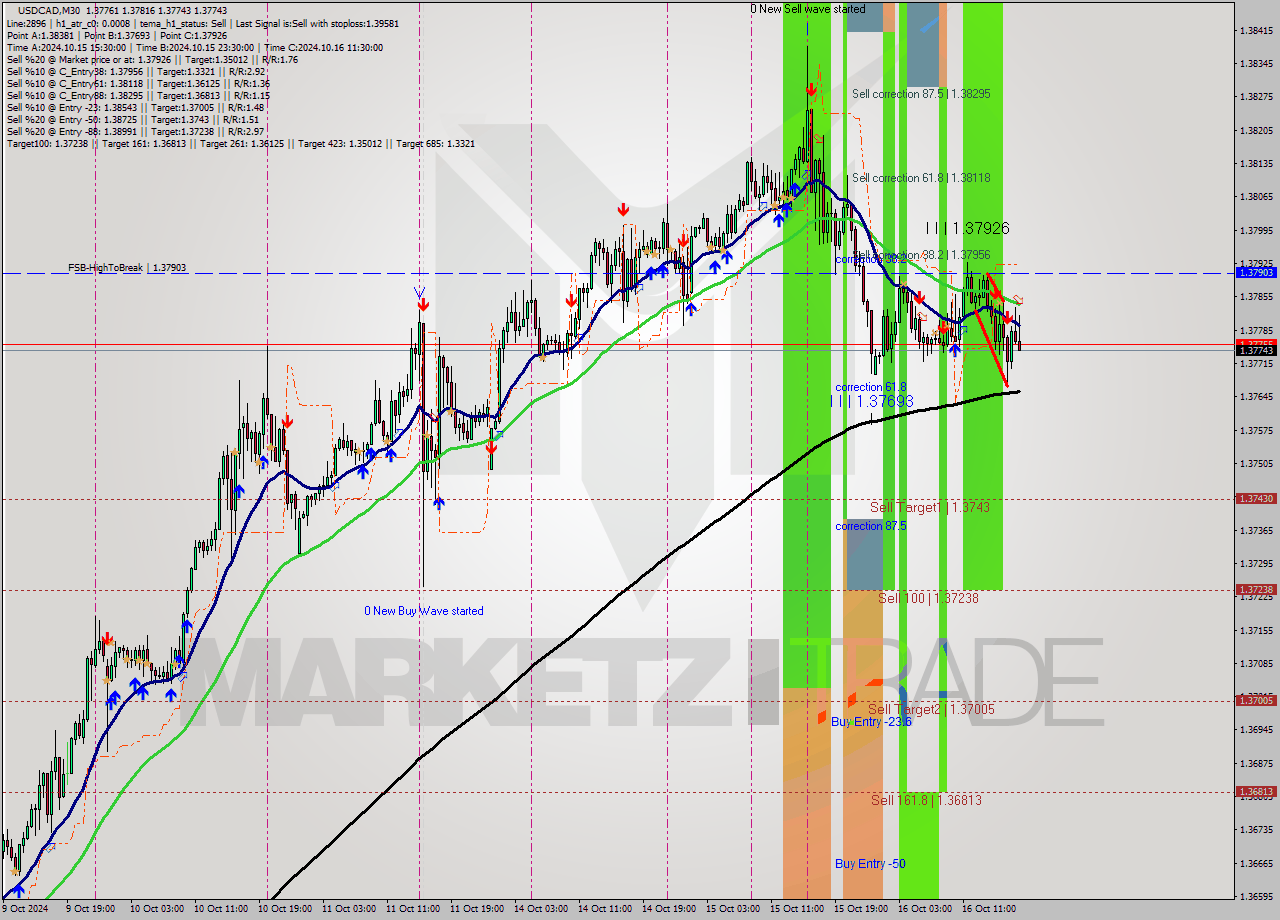Click the 1.38205 price axis value

pyautogui.click(x=1256, y=130)
